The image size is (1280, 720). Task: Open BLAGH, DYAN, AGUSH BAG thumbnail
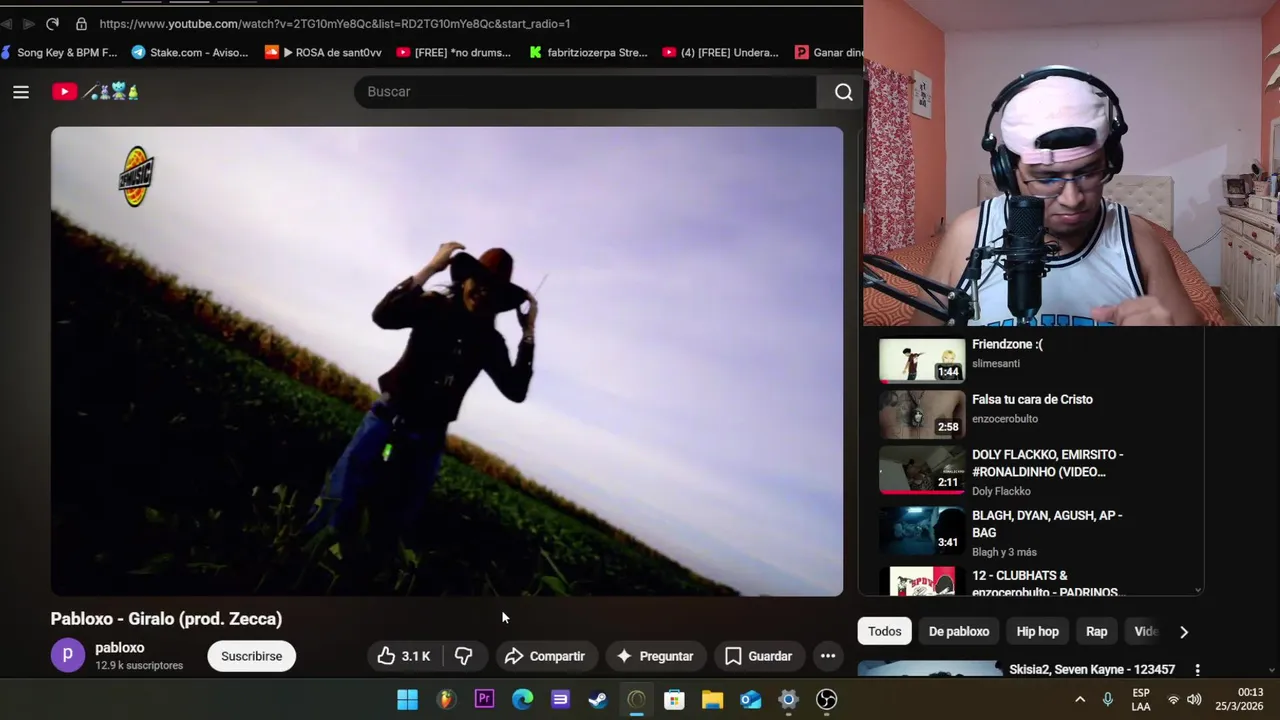[x=922, y=531]
